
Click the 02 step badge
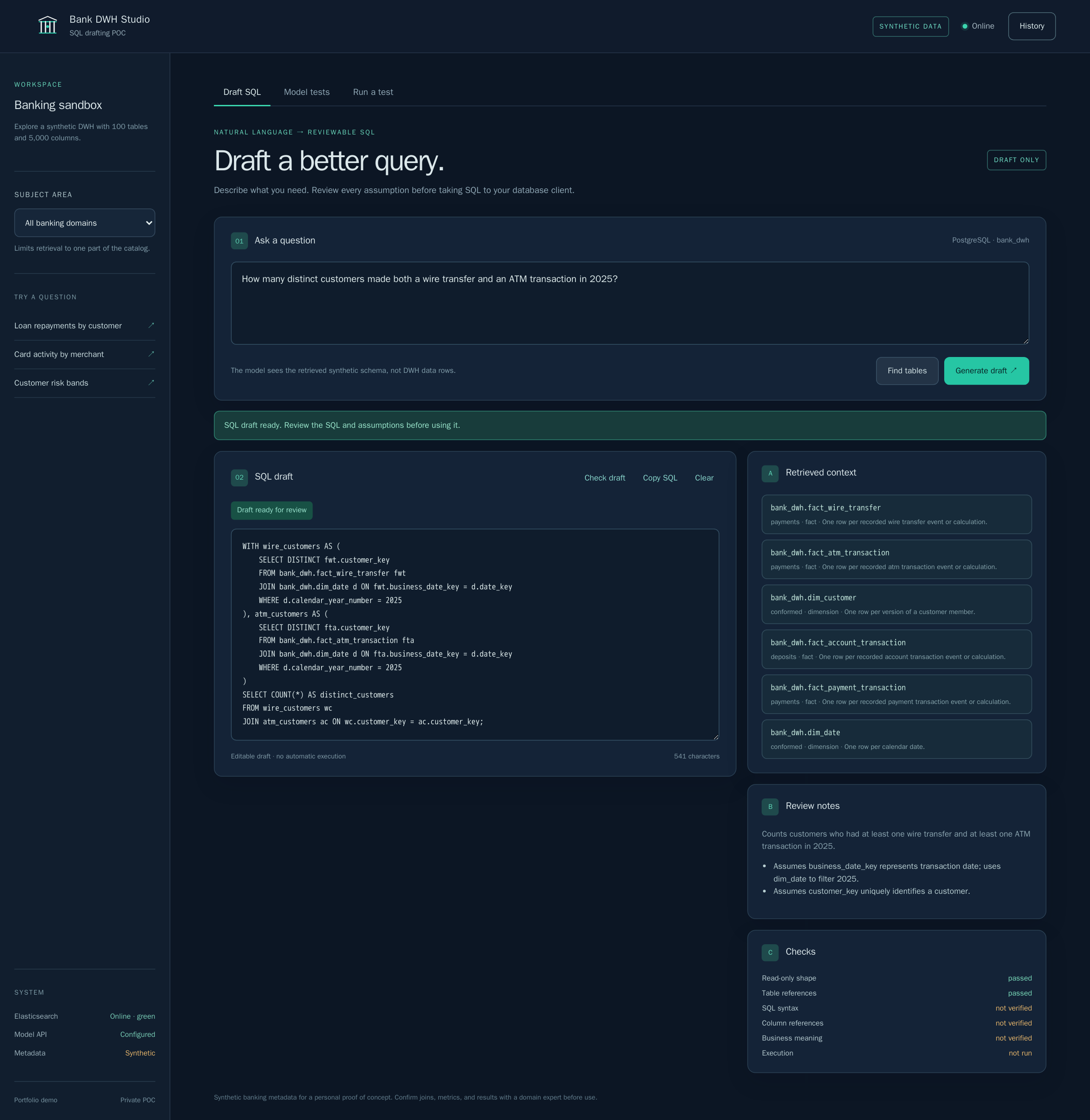point(239,477)
